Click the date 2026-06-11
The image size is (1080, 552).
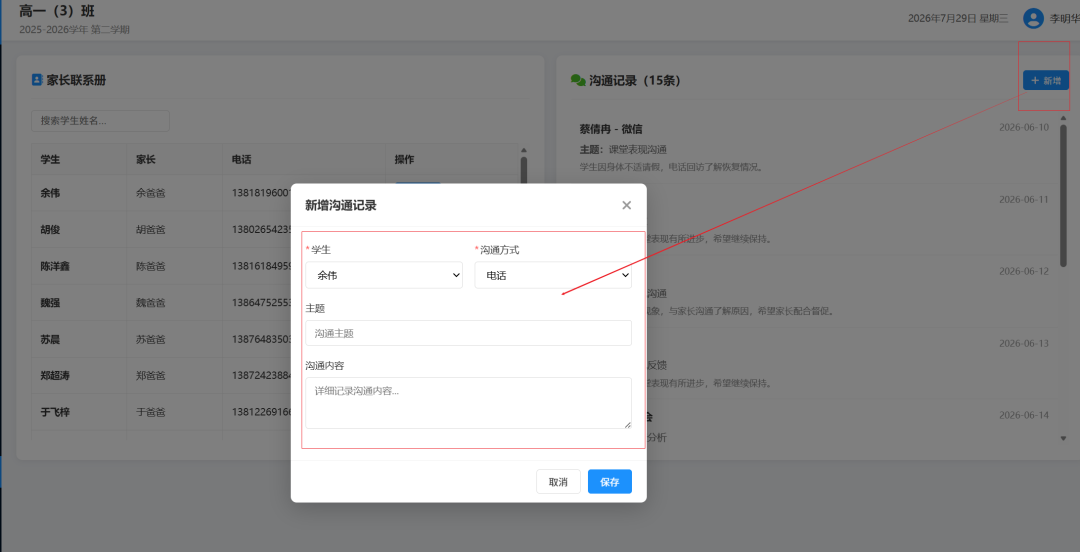coord(1024,199)
